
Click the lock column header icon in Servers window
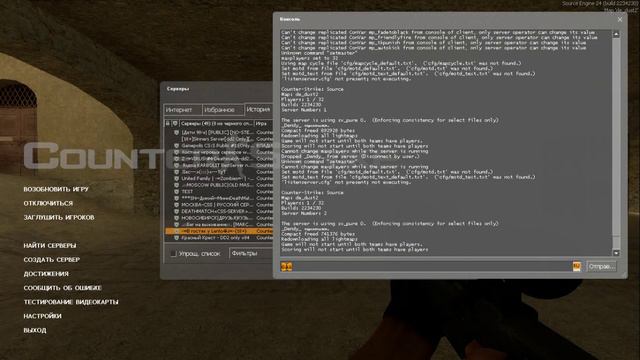pyautogui.click(x=168, y=123)
